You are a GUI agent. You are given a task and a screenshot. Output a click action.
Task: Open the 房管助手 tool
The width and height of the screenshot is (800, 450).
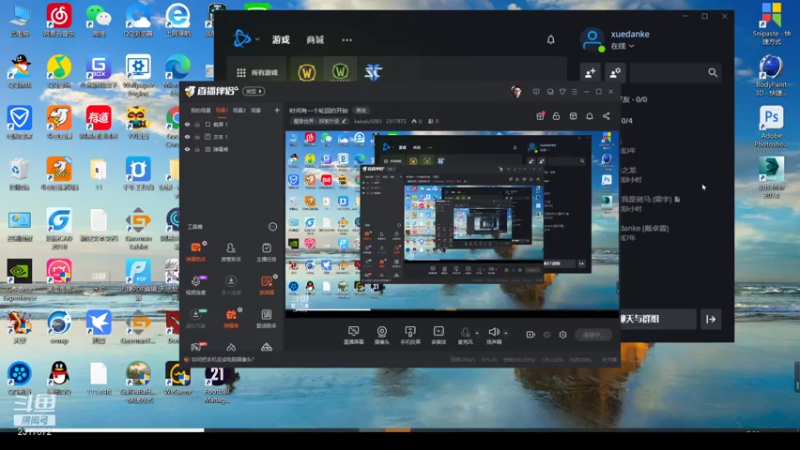coord(231,252)
